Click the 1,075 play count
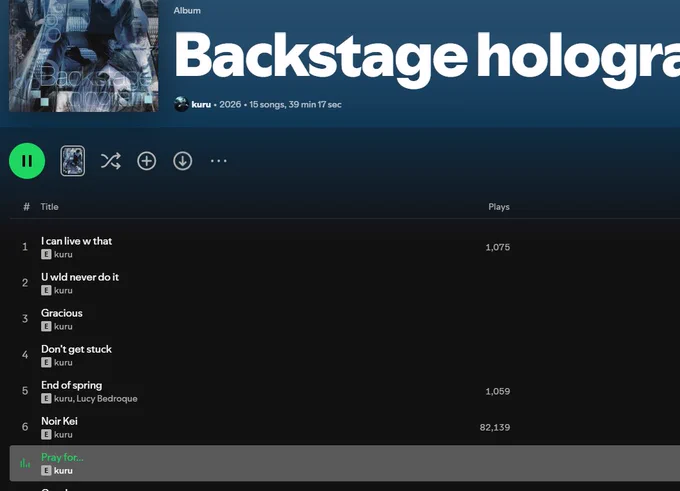Viewport: 680px width, 491px height. tap(498, 247)
